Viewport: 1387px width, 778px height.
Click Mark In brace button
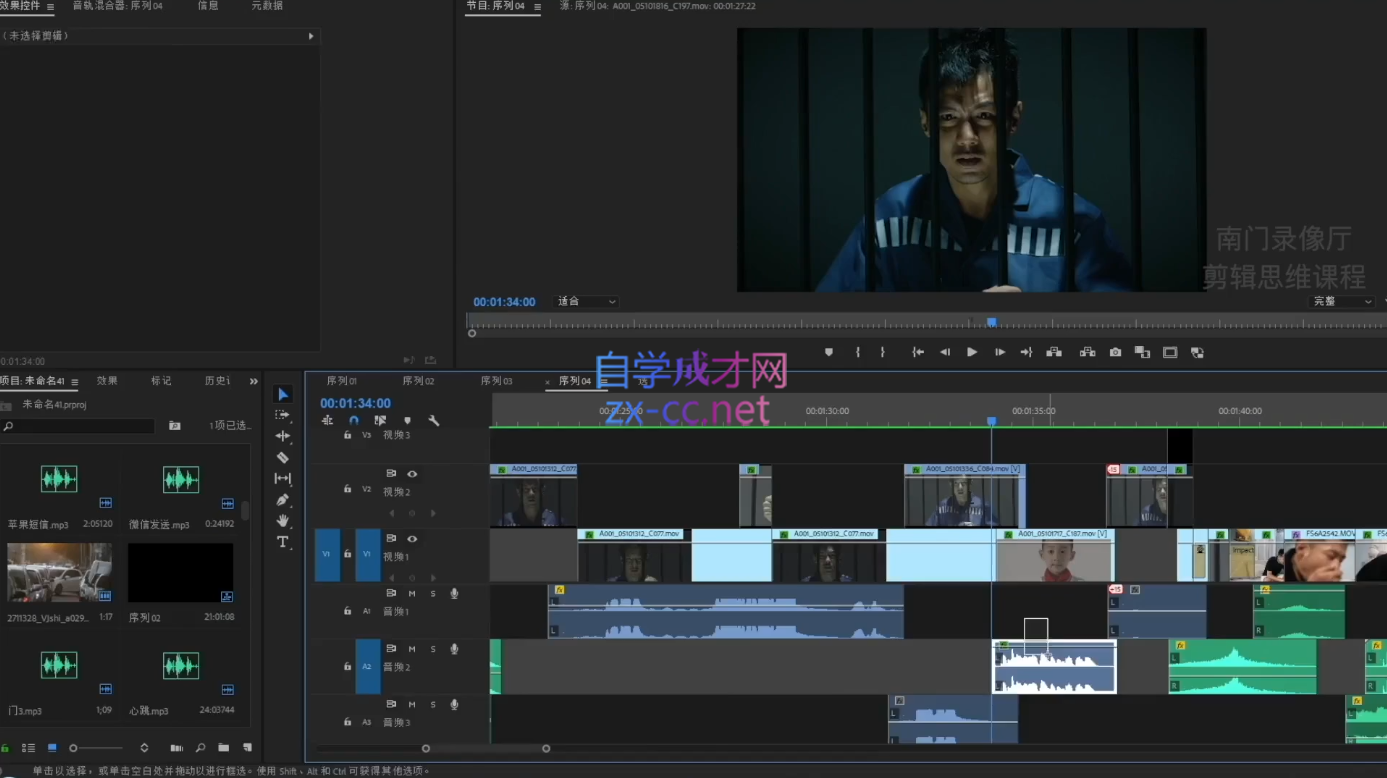[857, 352]
